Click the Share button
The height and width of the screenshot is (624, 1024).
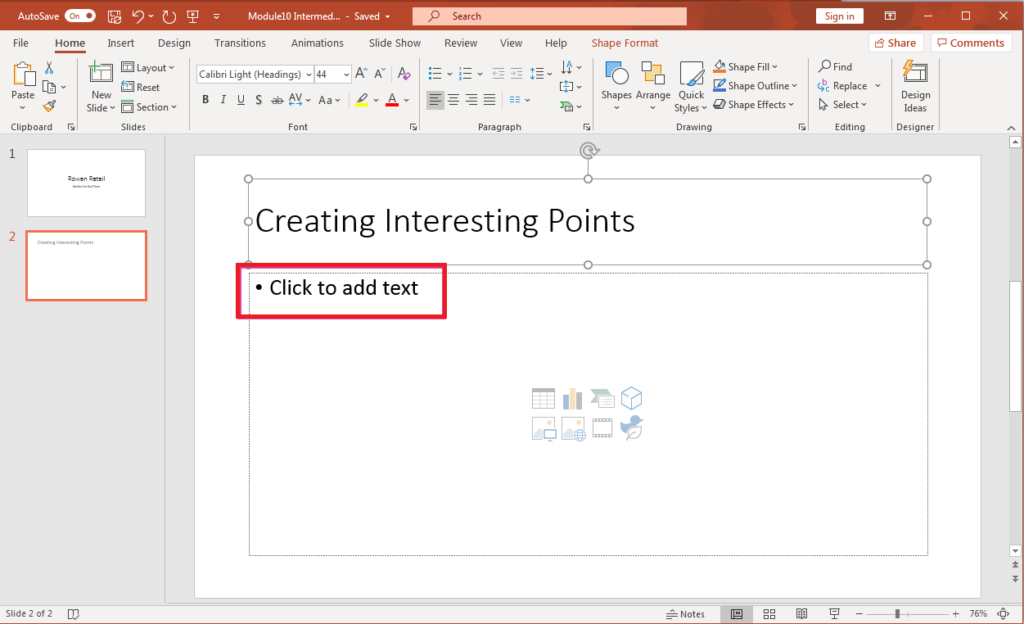point(895,43)
